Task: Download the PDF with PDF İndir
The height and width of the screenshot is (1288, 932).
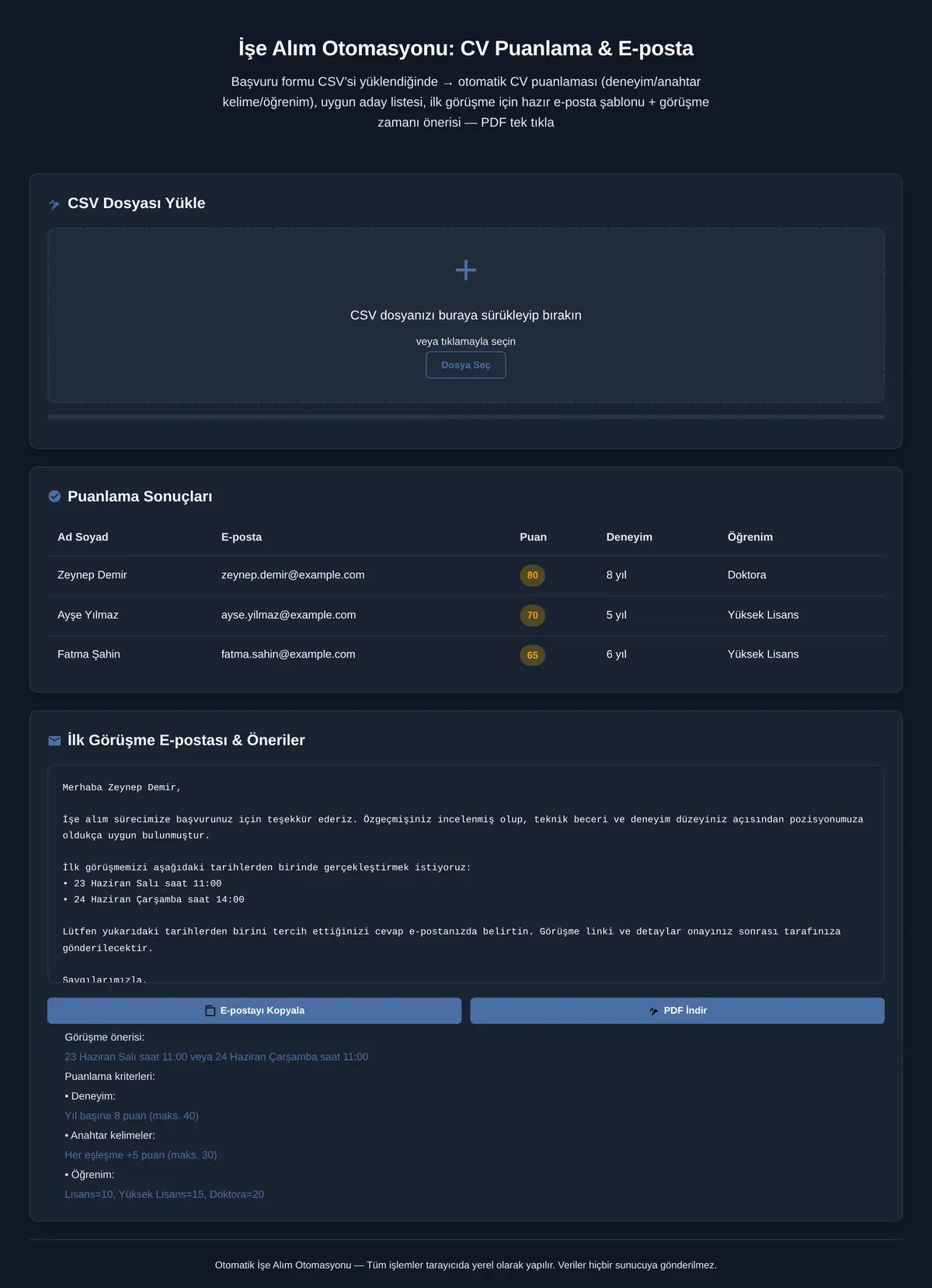Action: click(677, 1011)
